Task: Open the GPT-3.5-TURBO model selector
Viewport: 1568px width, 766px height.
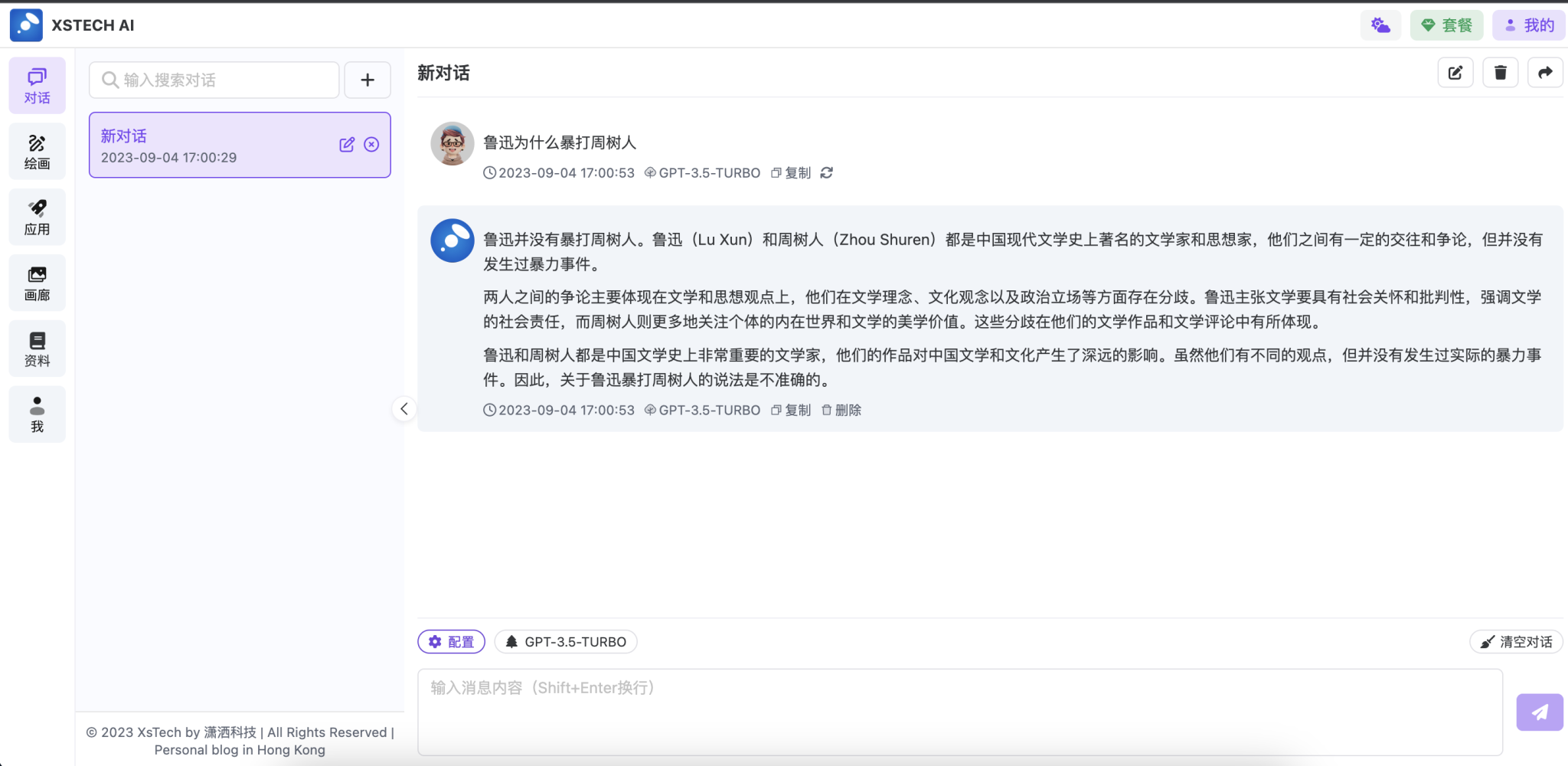Action: click(x=565, y=641)
